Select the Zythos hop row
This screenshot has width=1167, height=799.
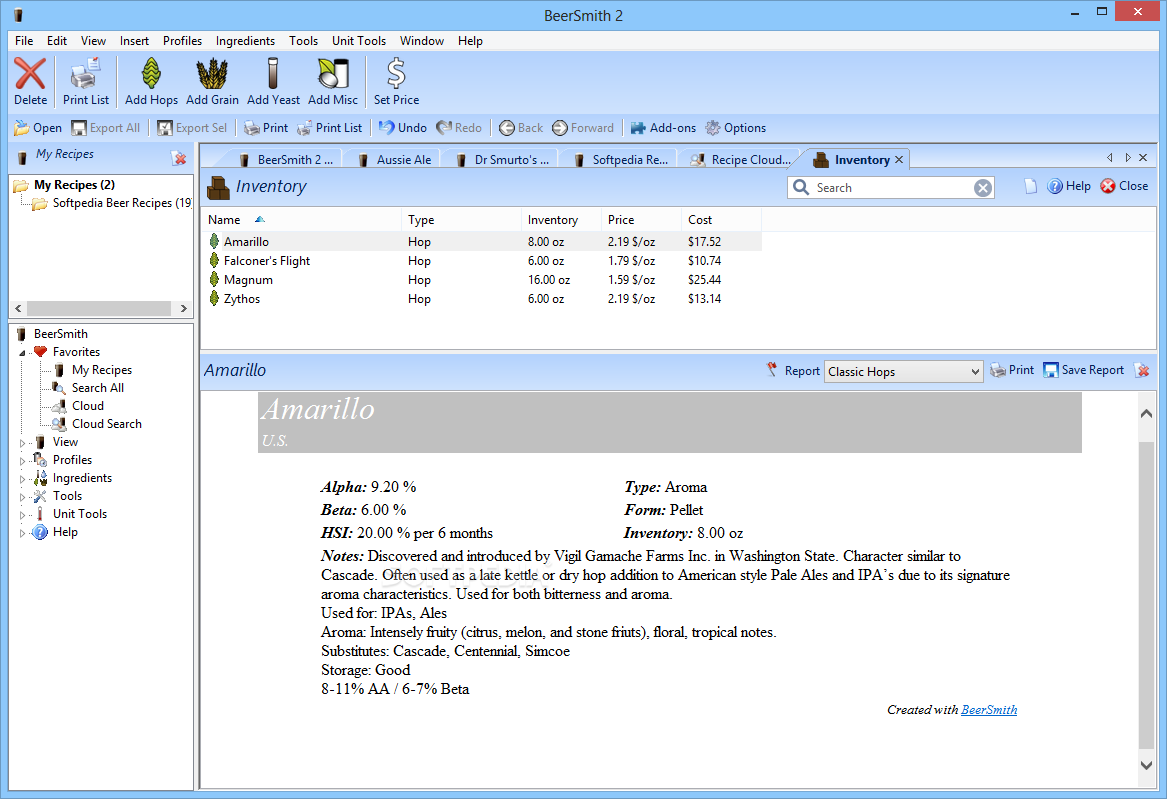484,299
